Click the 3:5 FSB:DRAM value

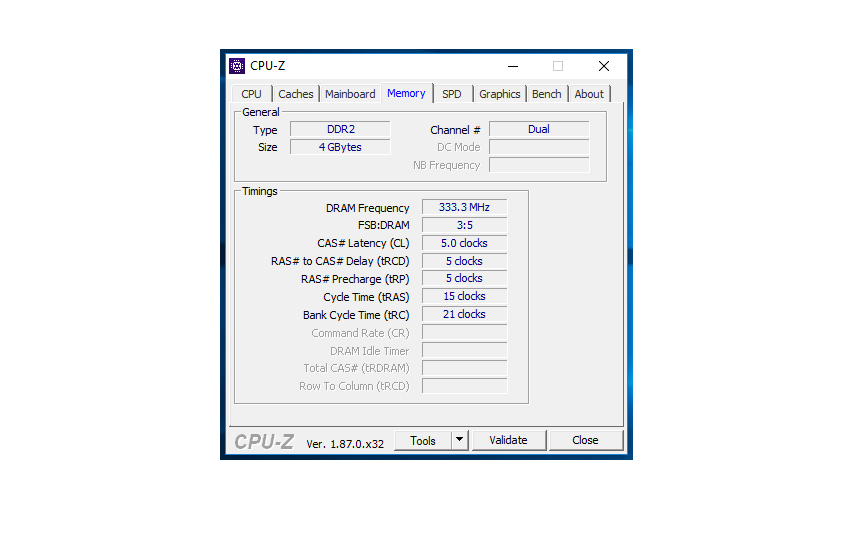465,225
